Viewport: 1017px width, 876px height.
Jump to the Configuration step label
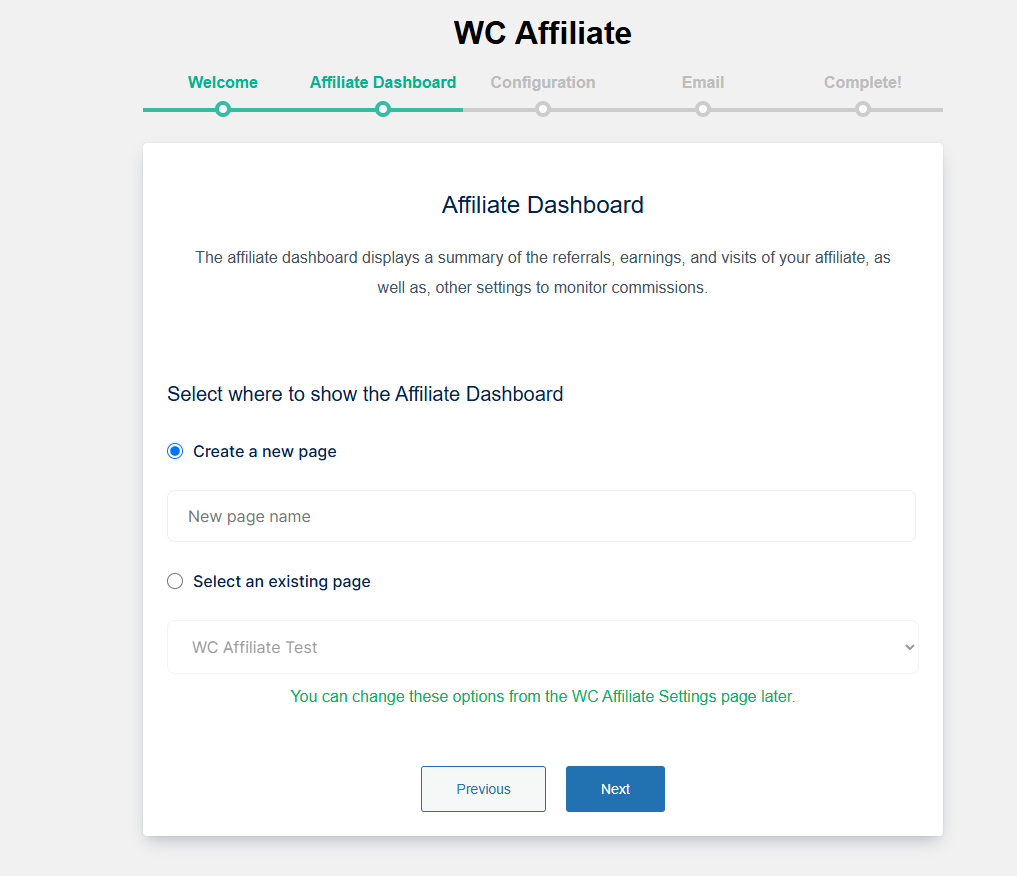point(543,82)
